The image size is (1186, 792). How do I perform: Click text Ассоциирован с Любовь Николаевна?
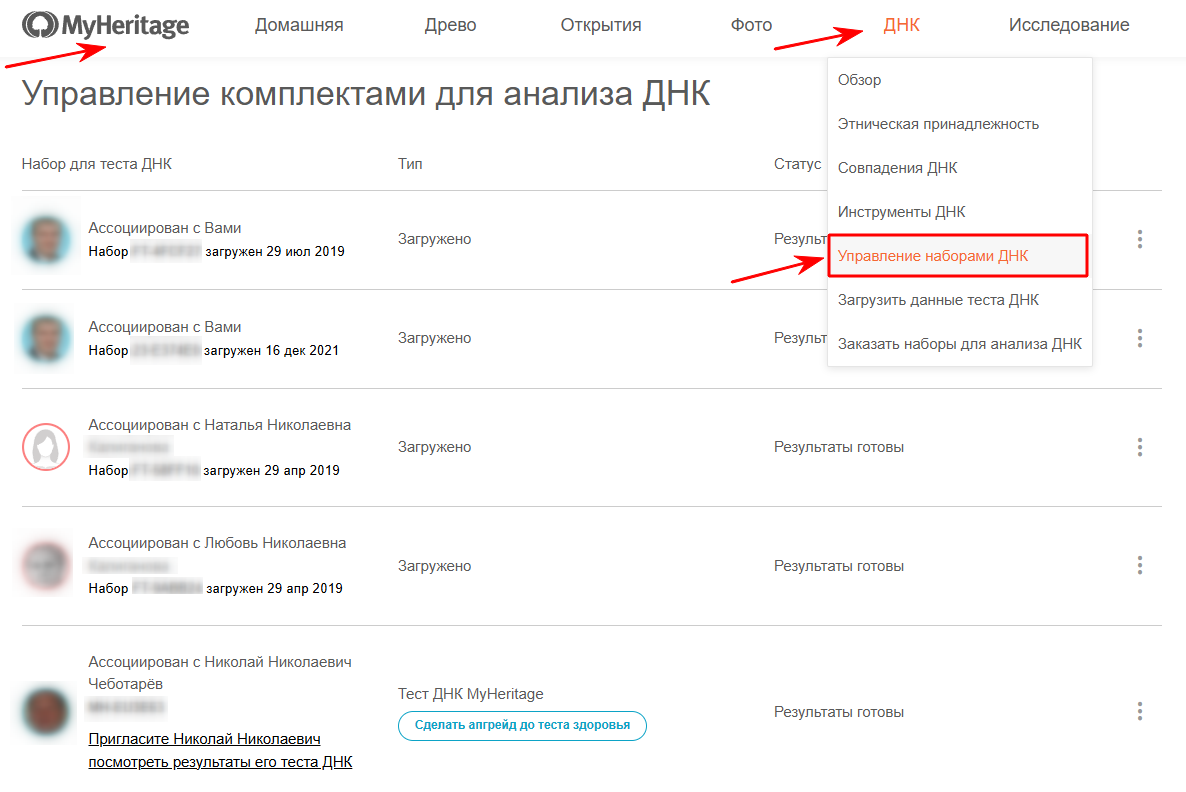click(217, 543)
